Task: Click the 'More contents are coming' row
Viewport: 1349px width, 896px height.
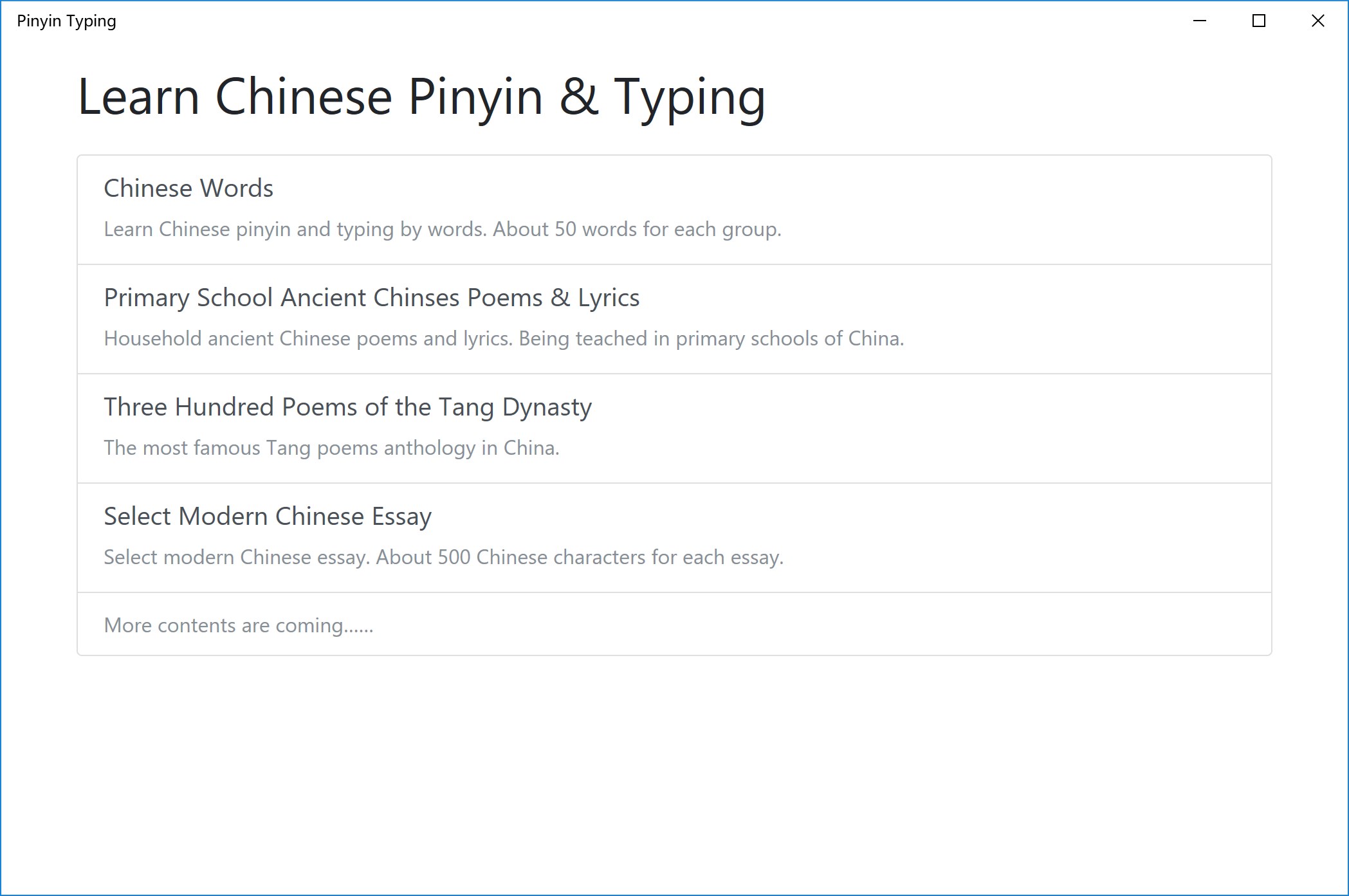Action: tap(239, 625)
